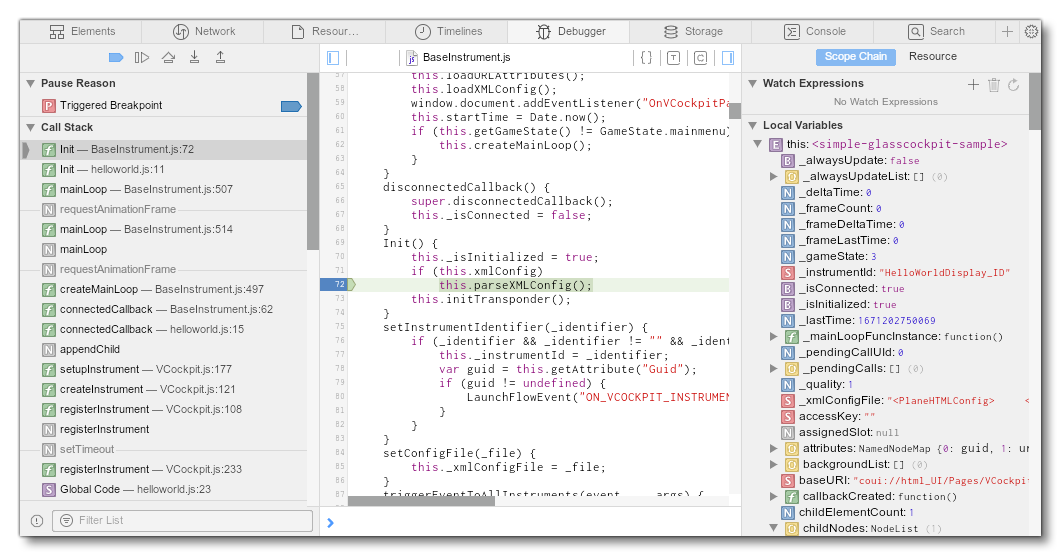Toggle the code coverage icon
The width and height of the screenshot is (1061, 556).
(x=700, y=57)
